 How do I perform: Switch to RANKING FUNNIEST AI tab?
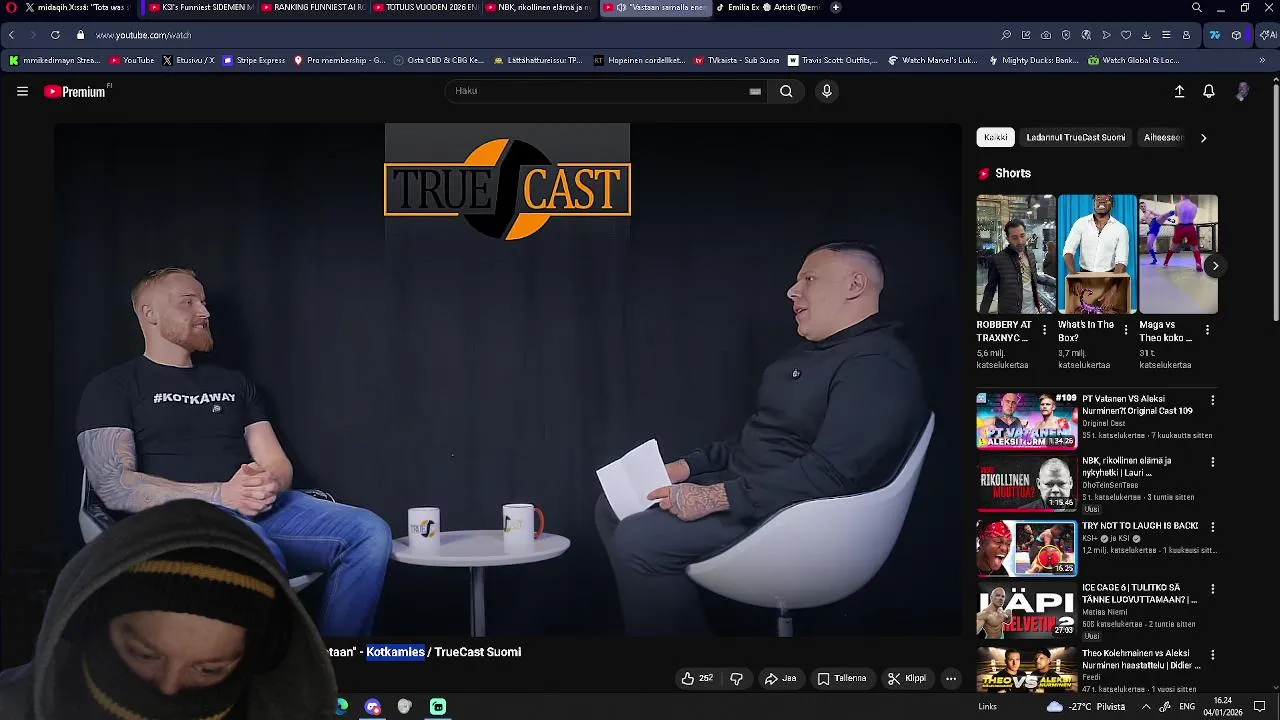314,7
